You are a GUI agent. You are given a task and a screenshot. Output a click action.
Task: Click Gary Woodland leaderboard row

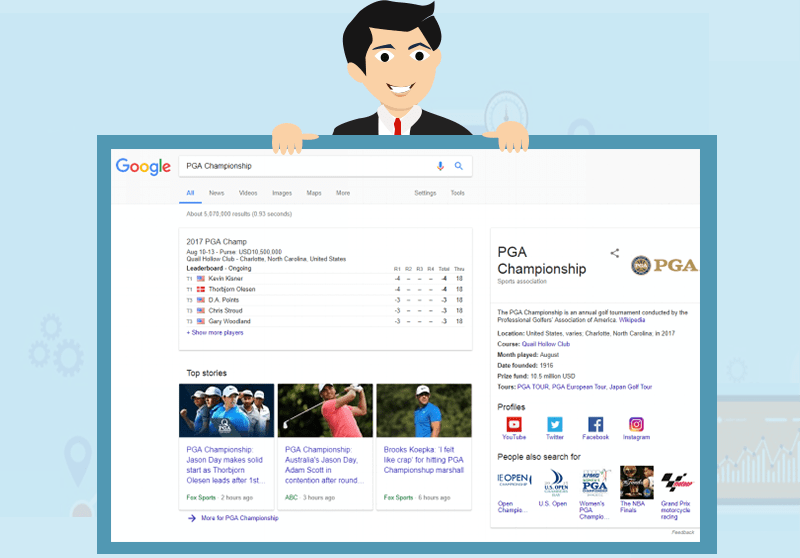pyautogui.click(x=326, y=321)
